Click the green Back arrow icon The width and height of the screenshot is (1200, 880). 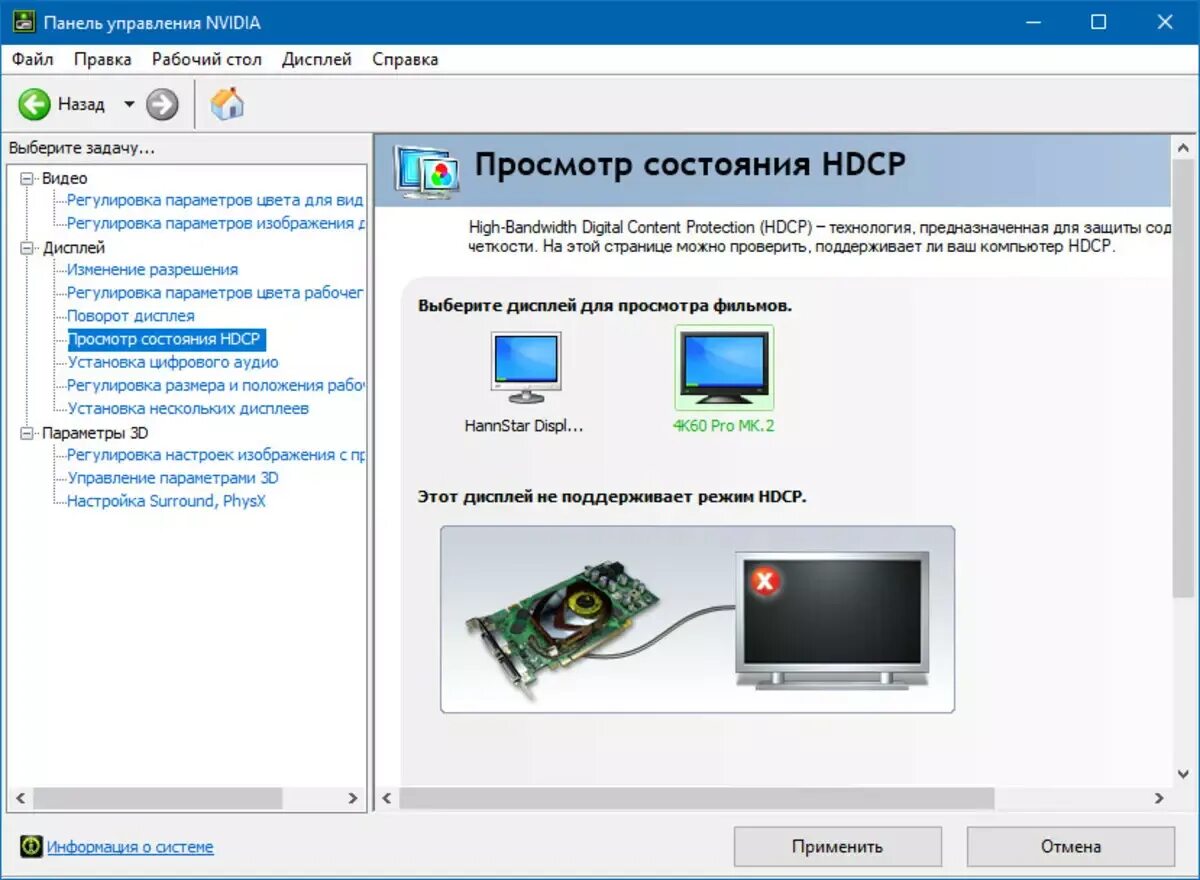coord(34,104)
